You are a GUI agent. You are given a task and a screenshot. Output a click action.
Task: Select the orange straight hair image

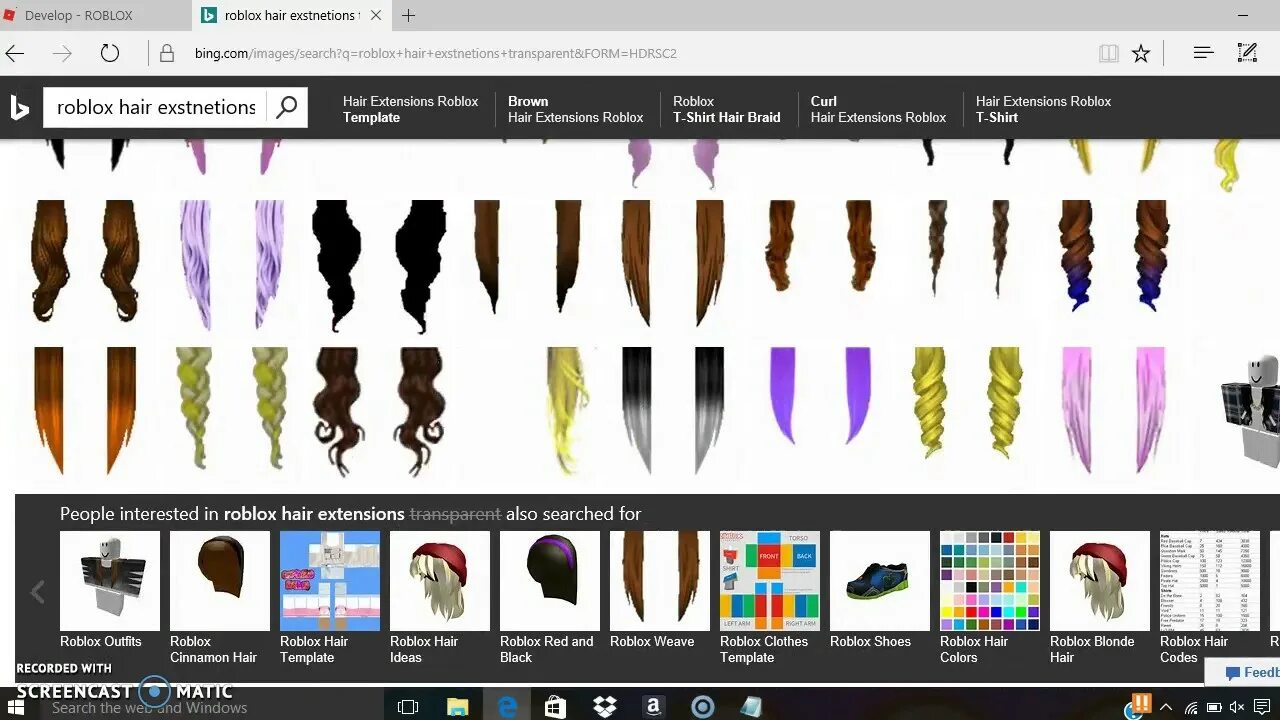(x=85, y=410)
